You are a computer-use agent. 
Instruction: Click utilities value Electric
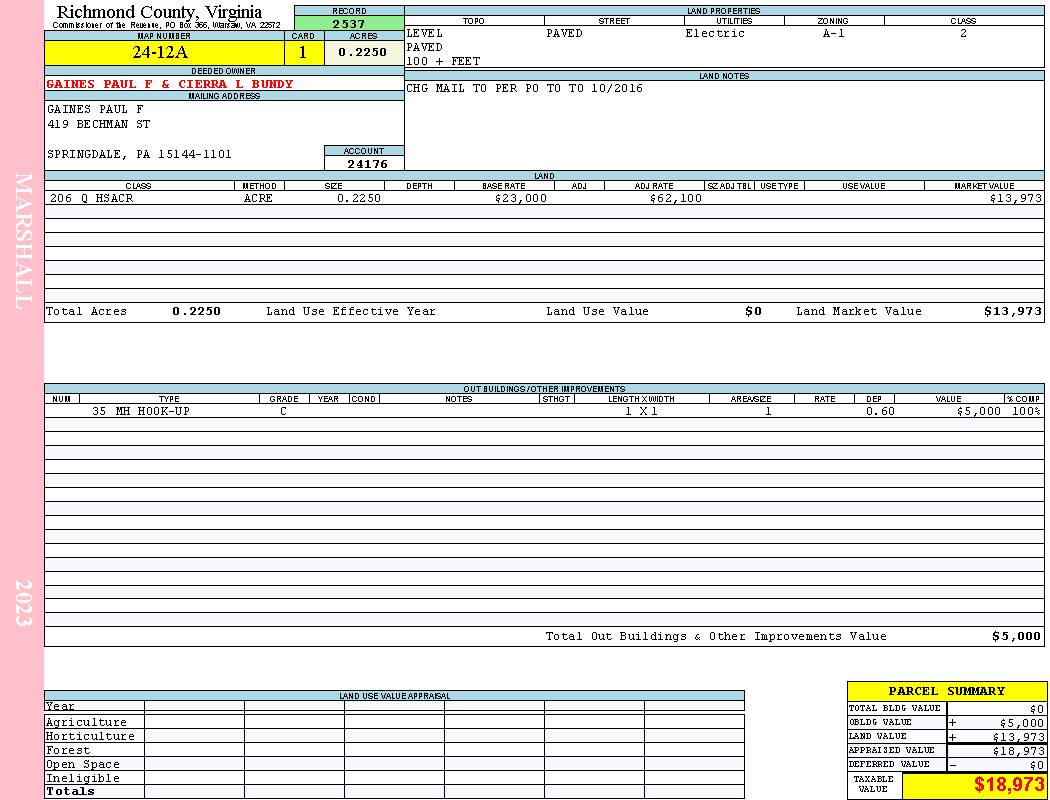coord(715,33)
